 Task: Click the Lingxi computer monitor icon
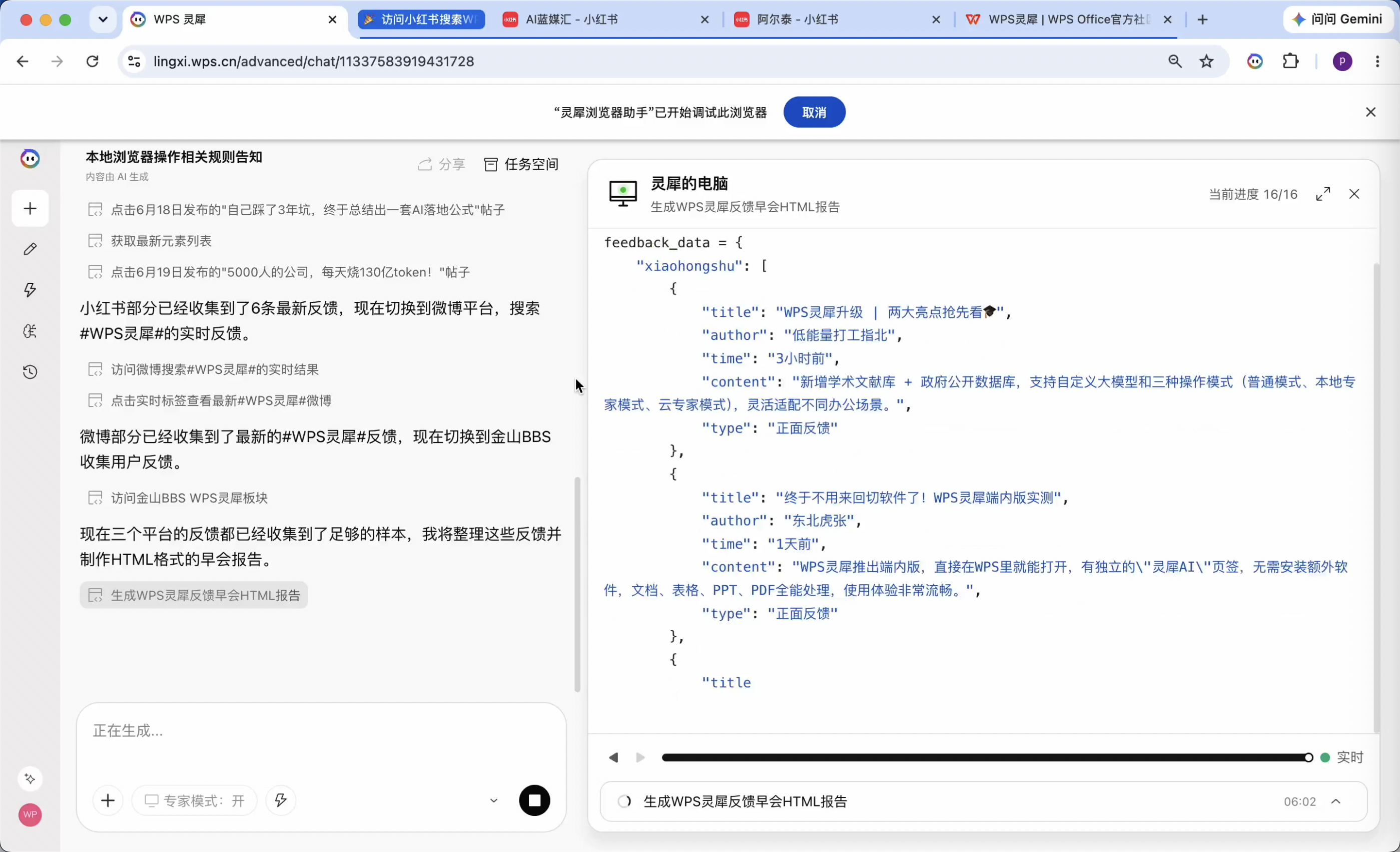[623, 194]
